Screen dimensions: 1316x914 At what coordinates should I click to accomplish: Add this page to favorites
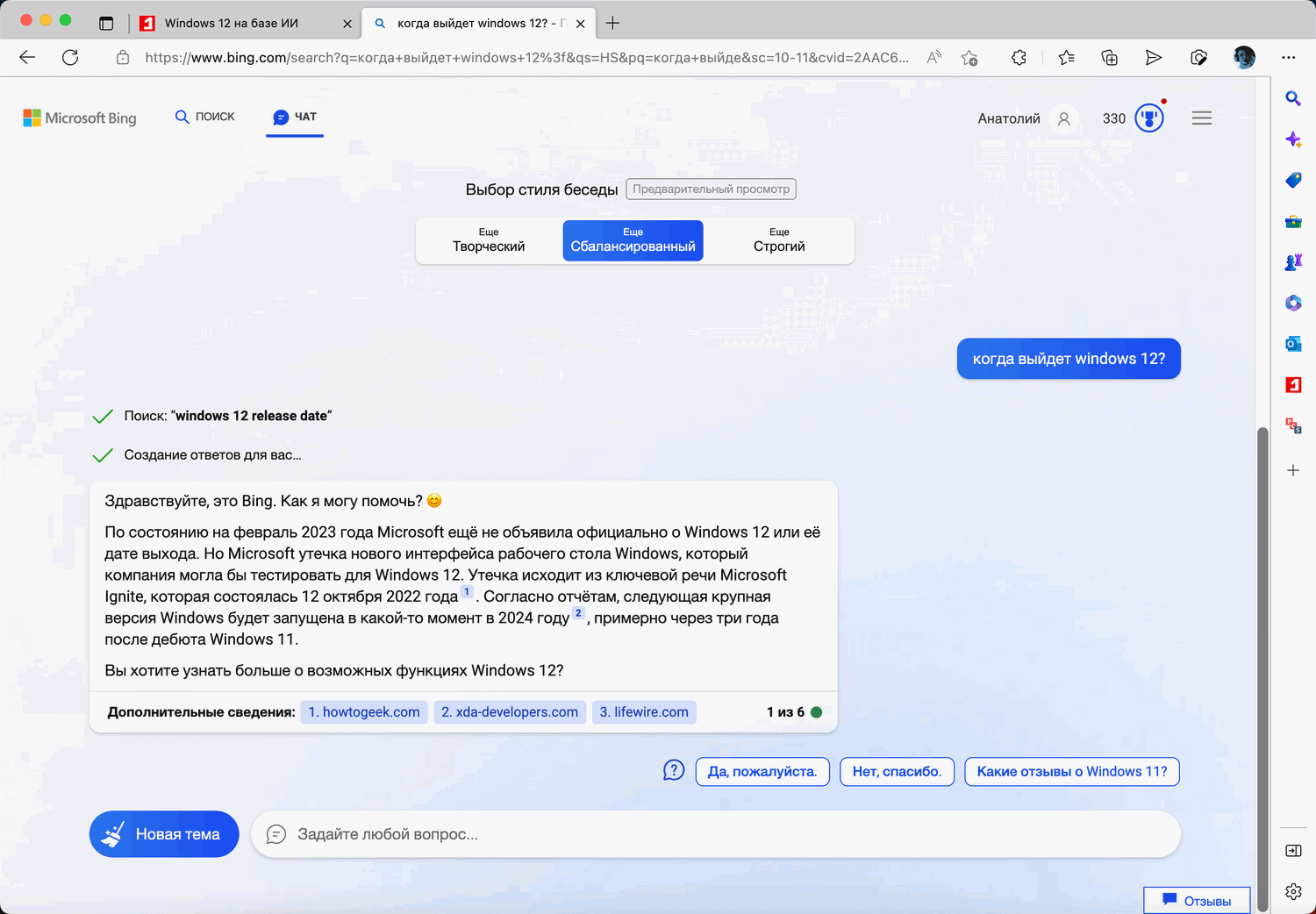pyautogui.click(x=969, y=58)
